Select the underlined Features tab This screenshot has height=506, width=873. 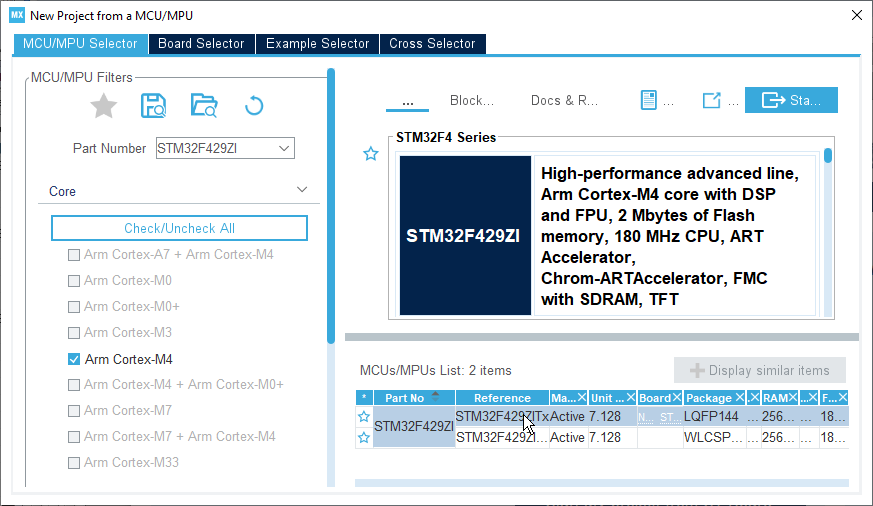(x=408, y=101)
